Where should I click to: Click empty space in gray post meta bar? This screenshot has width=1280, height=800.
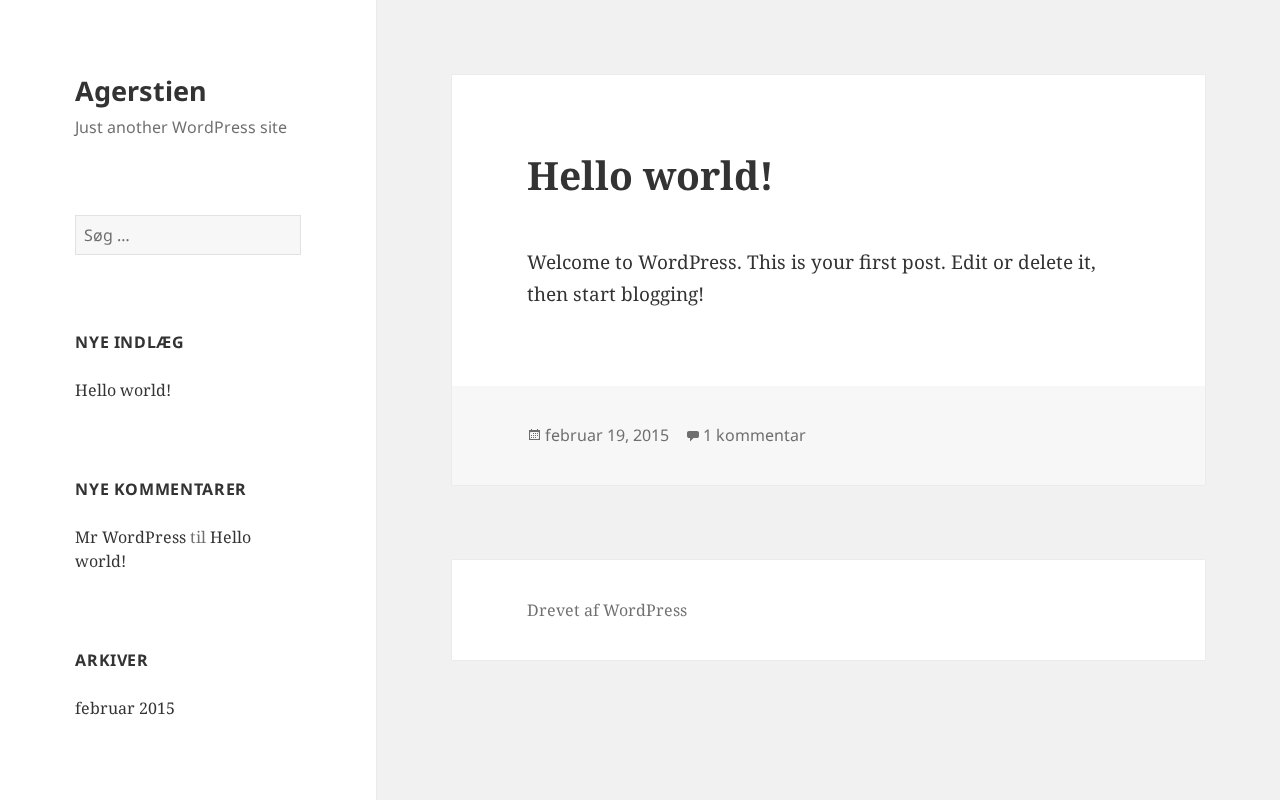1000,435
